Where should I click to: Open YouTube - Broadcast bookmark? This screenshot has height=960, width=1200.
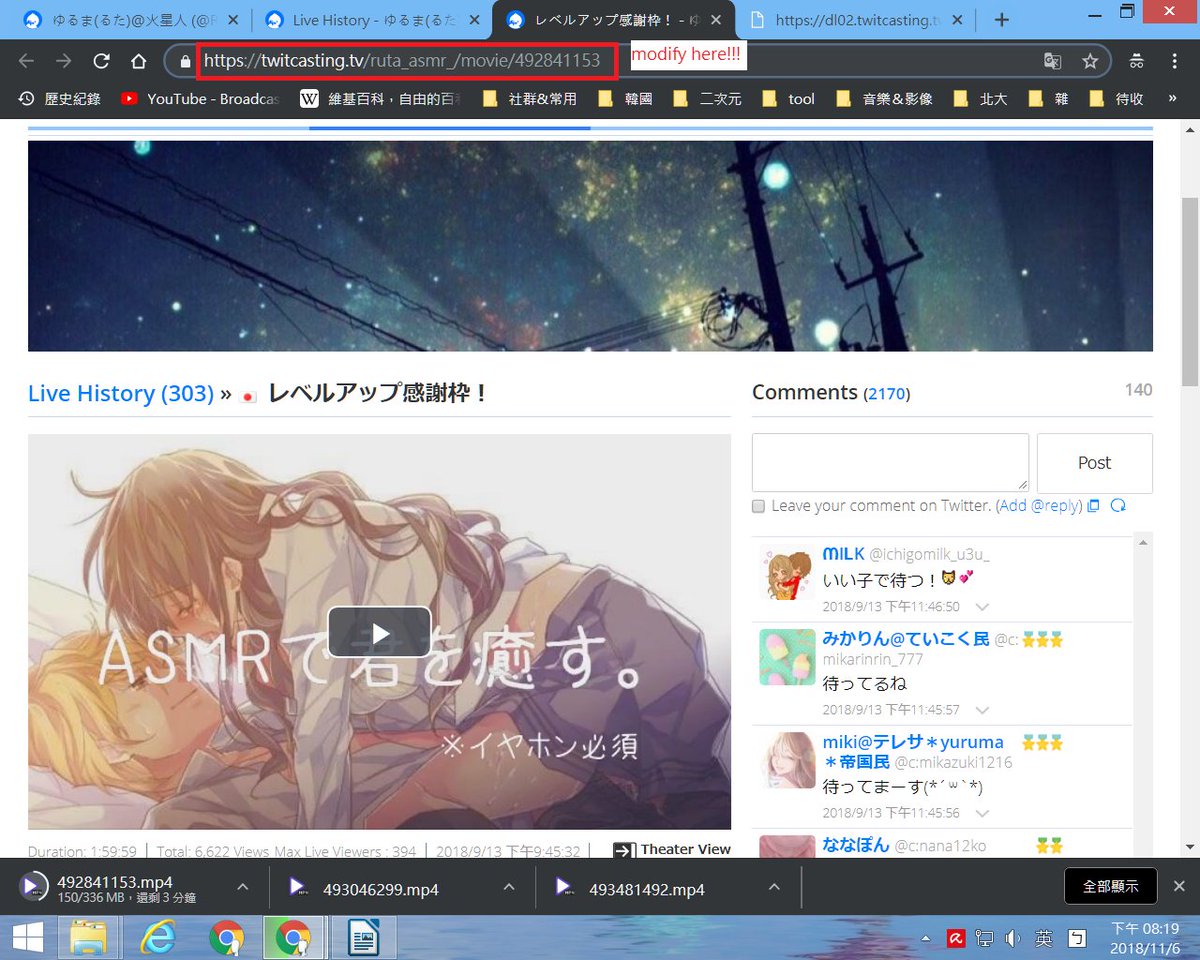tap(200, 99)
